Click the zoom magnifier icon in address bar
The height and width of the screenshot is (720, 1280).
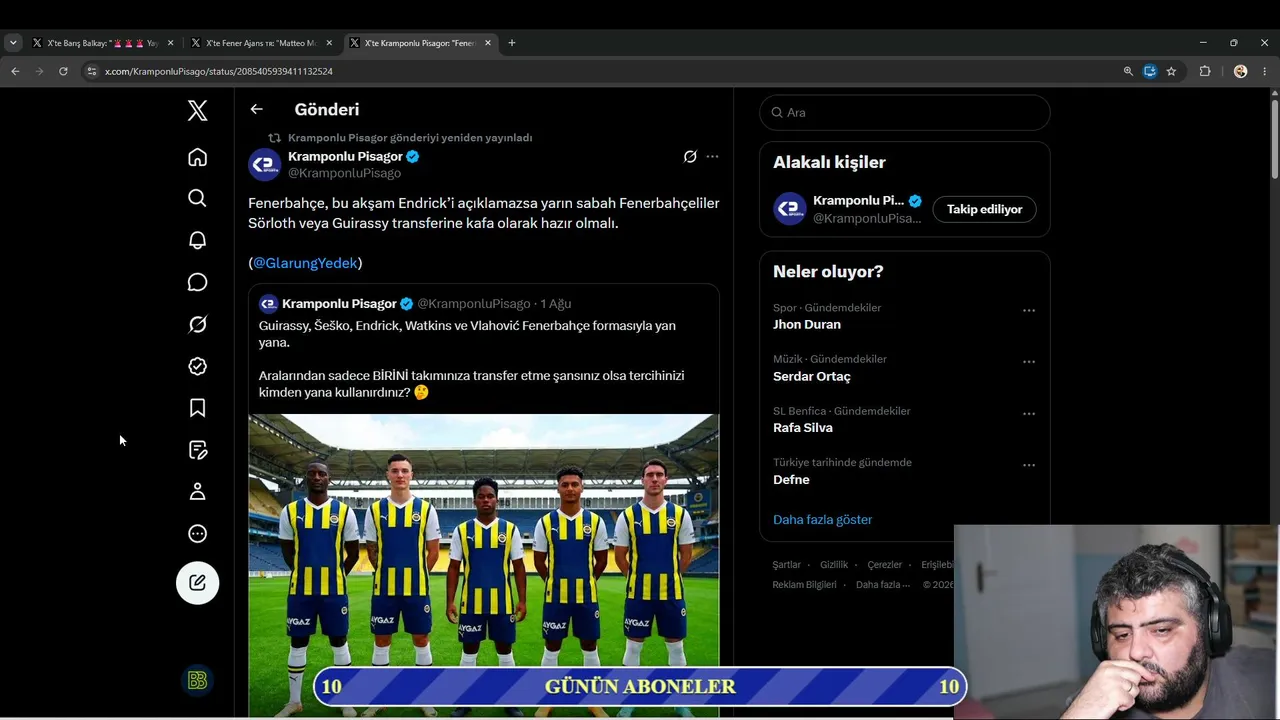point(1128,71)
